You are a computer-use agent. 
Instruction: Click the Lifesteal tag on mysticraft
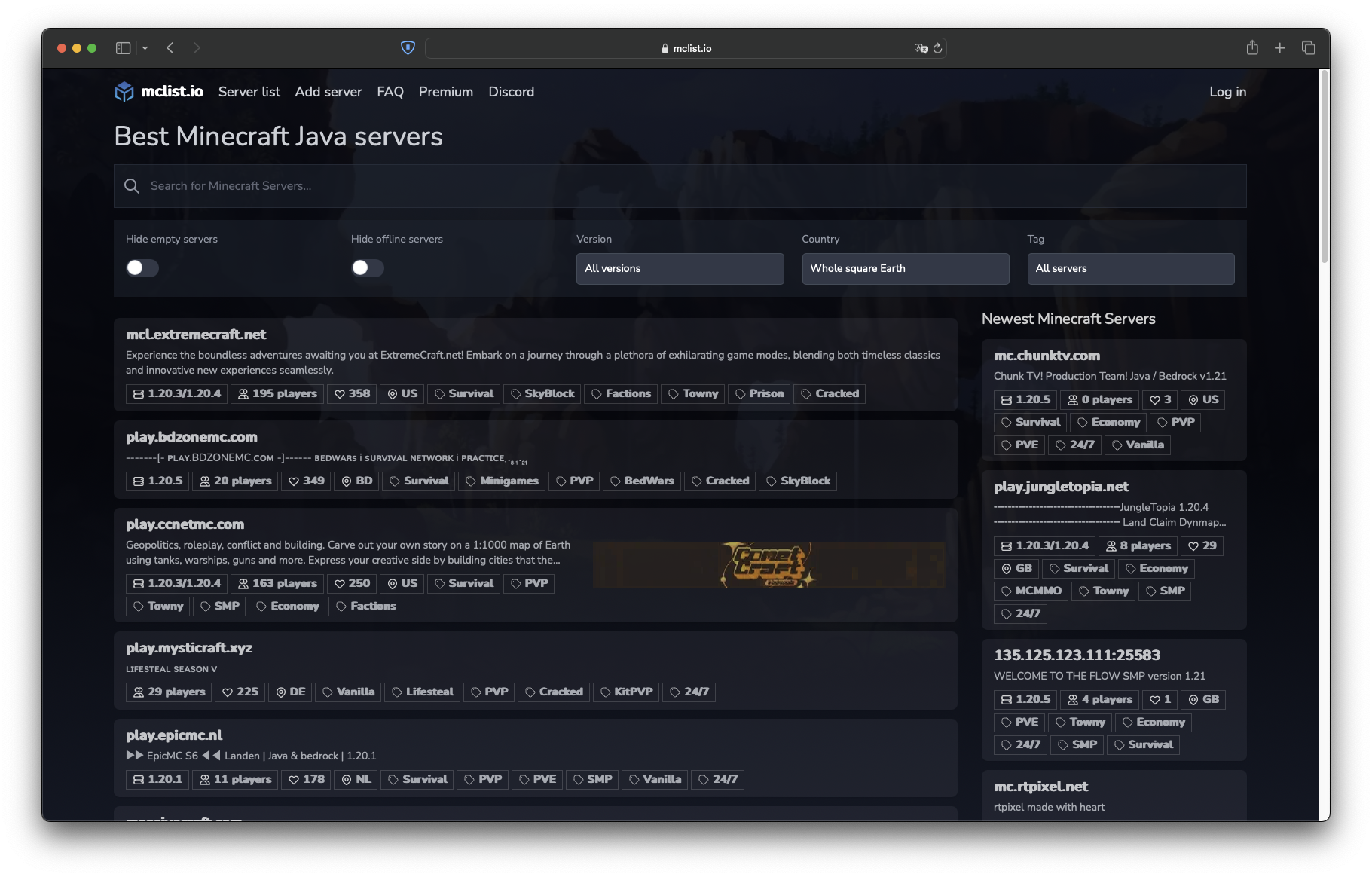422,692
